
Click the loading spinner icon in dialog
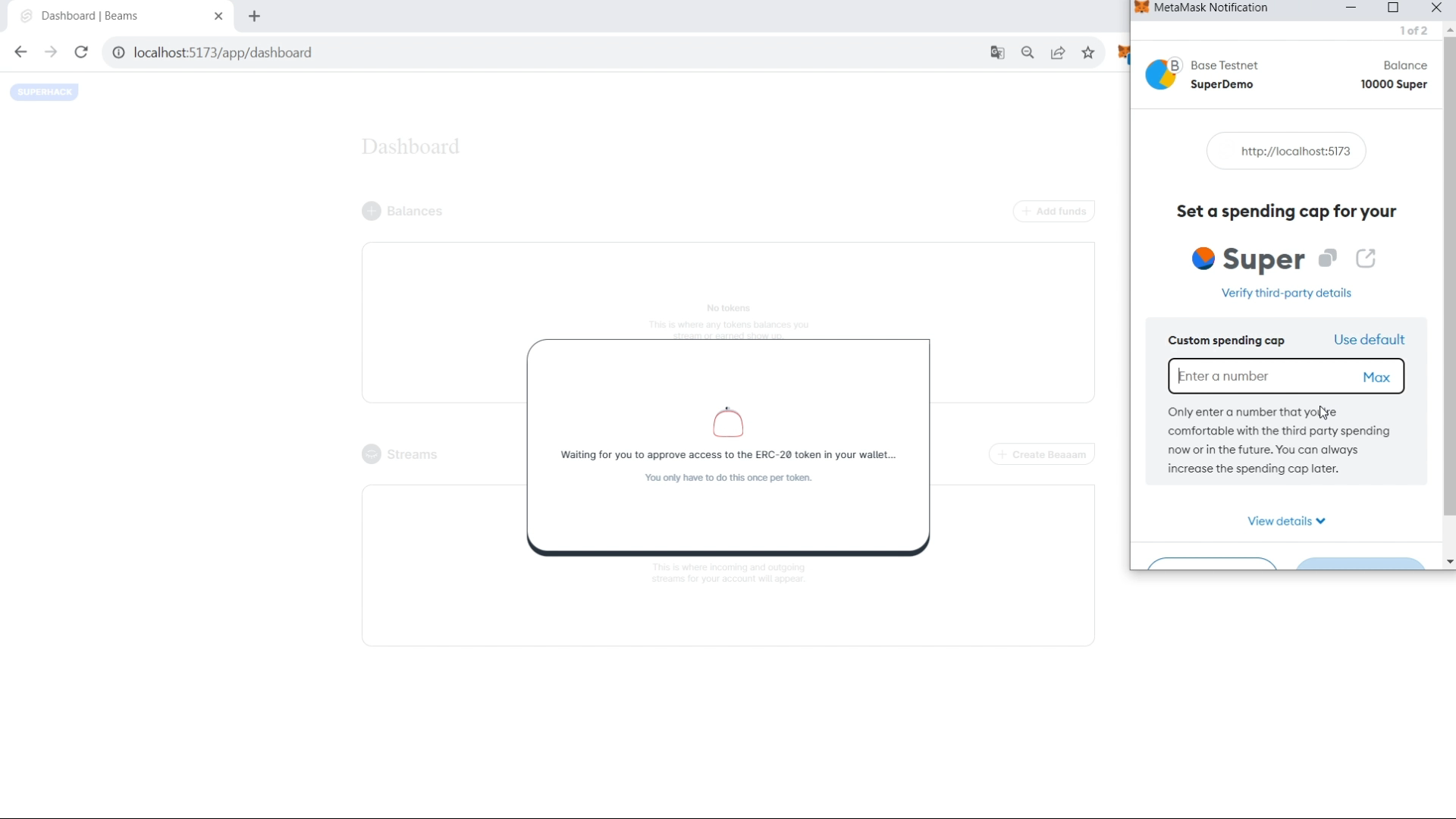click(x=728, y=422)
